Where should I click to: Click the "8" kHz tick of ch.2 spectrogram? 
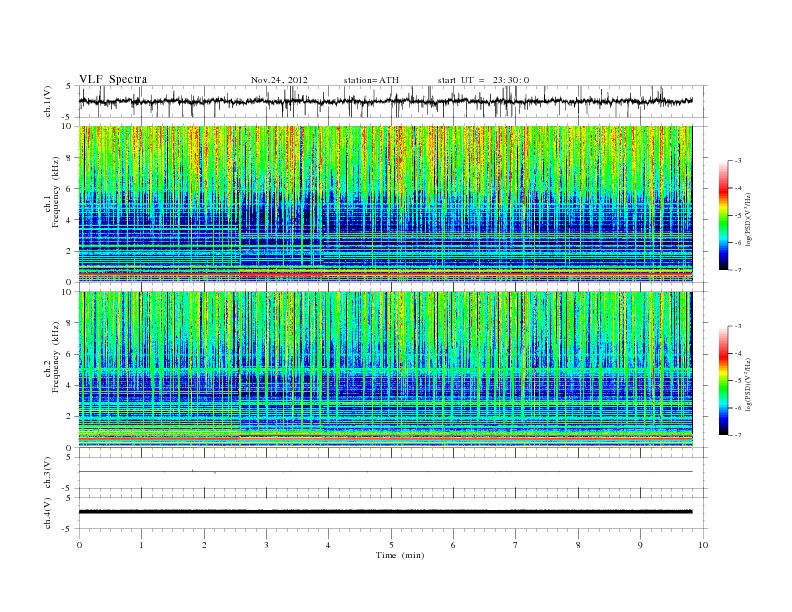pos(70,323)
